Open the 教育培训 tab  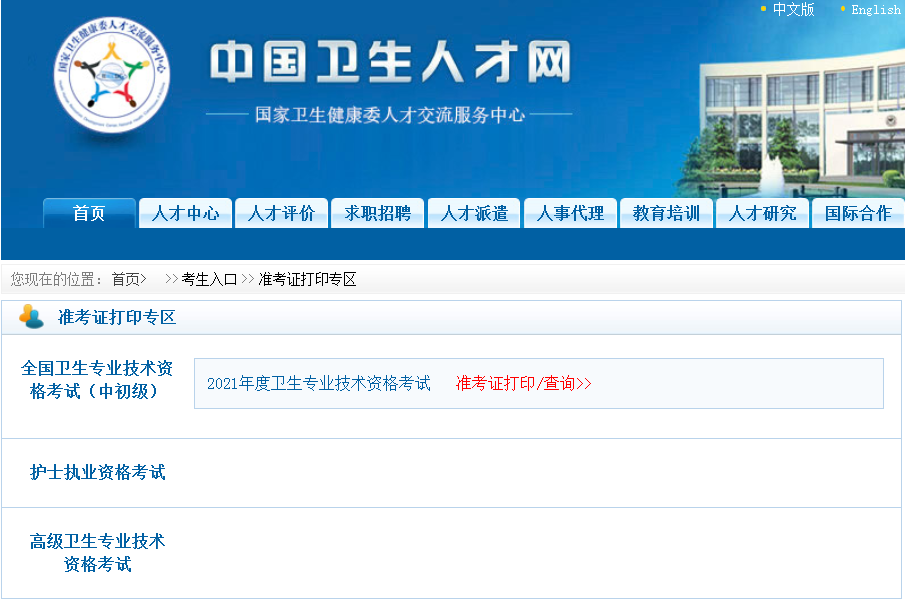(666, 213)
